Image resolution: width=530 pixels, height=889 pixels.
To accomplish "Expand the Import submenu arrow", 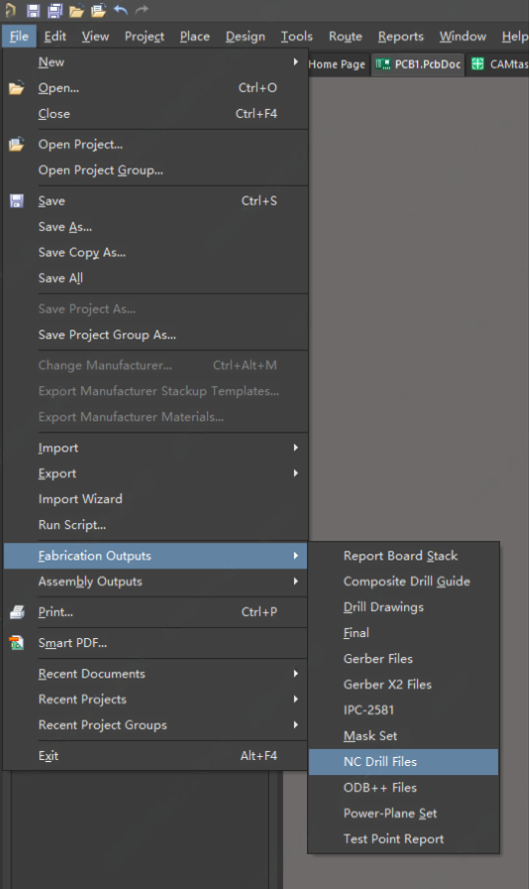I will [295, 447].
